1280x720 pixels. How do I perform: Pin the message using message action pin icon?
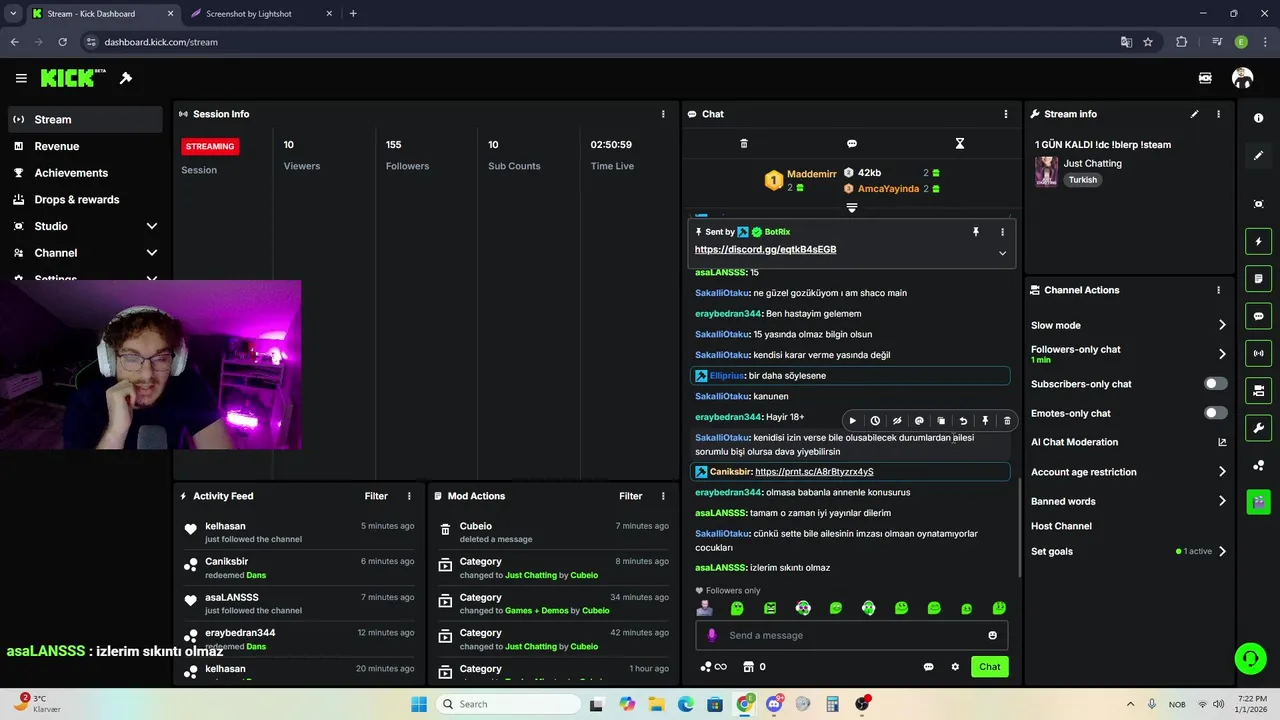click(985, 421)
